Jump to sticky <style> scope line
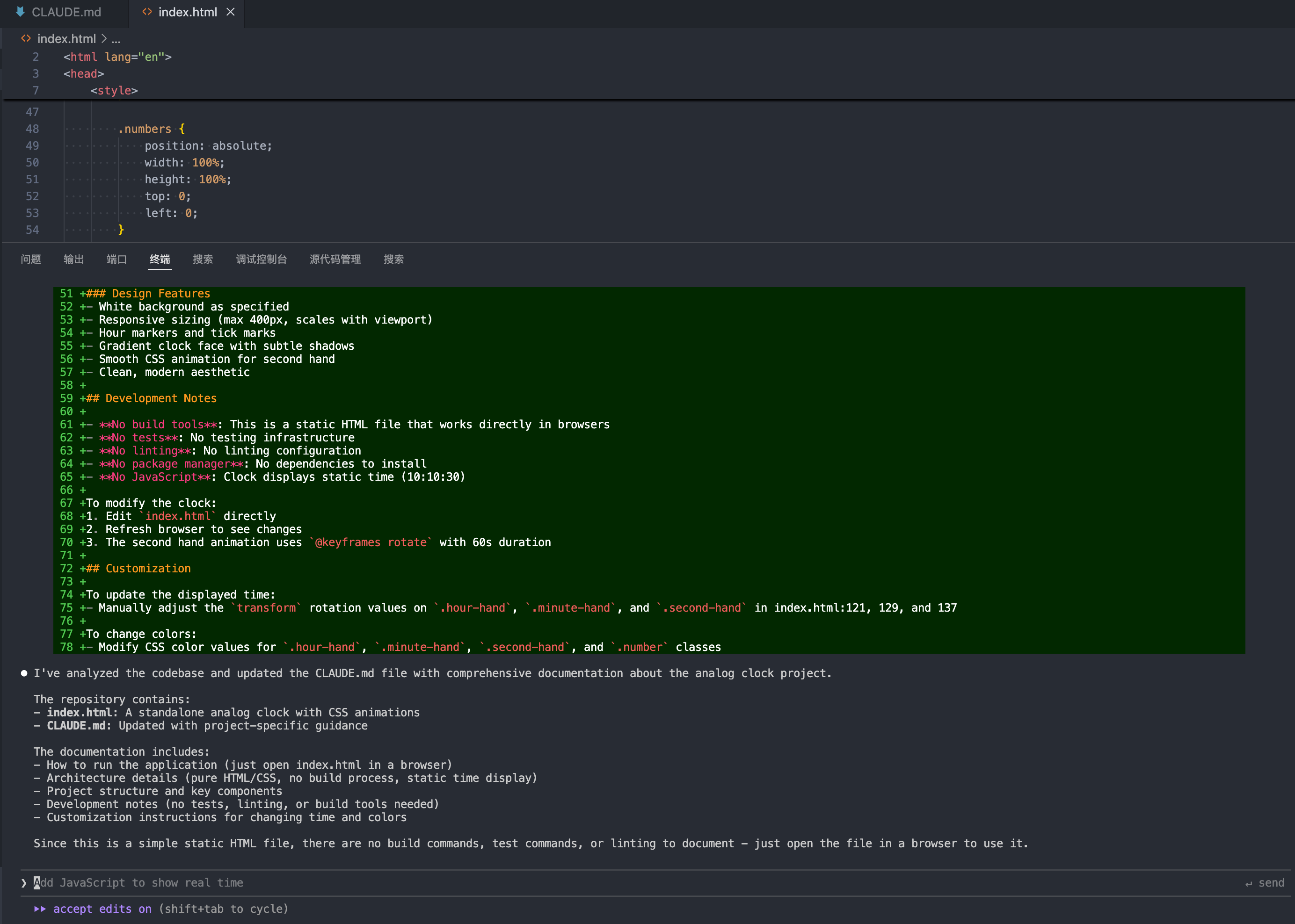The height and width of the screenshot is (924, 1295). tap(114, 90)
